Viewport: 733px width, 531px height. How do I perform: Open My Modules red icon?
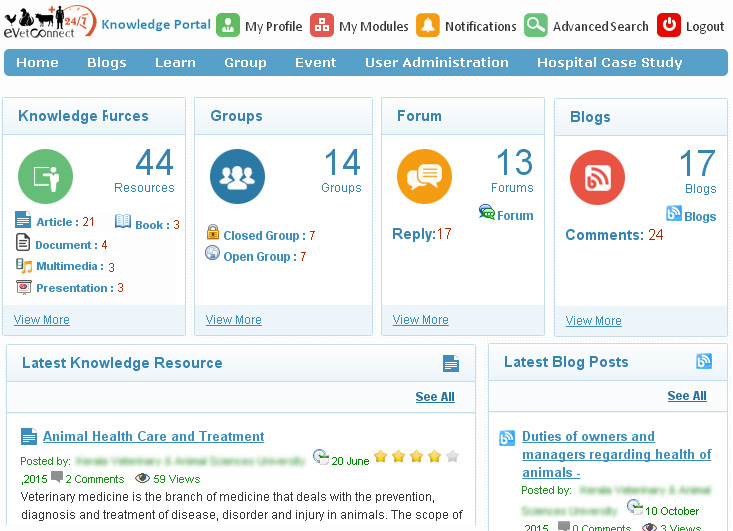point(322,25)
